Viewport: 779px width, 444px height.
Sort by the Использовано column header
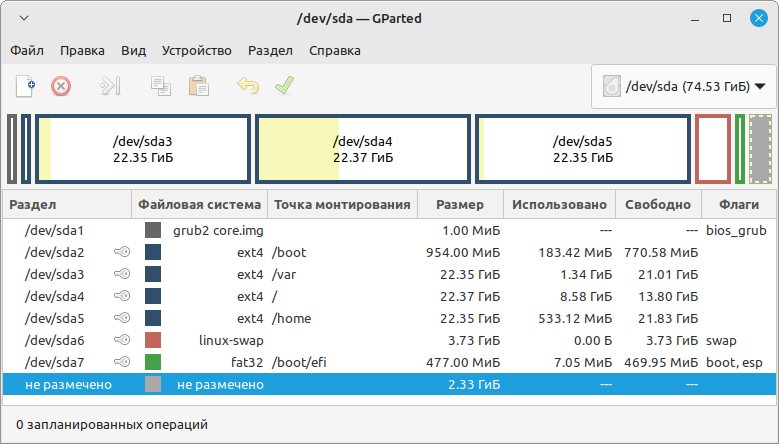(559, 204)
